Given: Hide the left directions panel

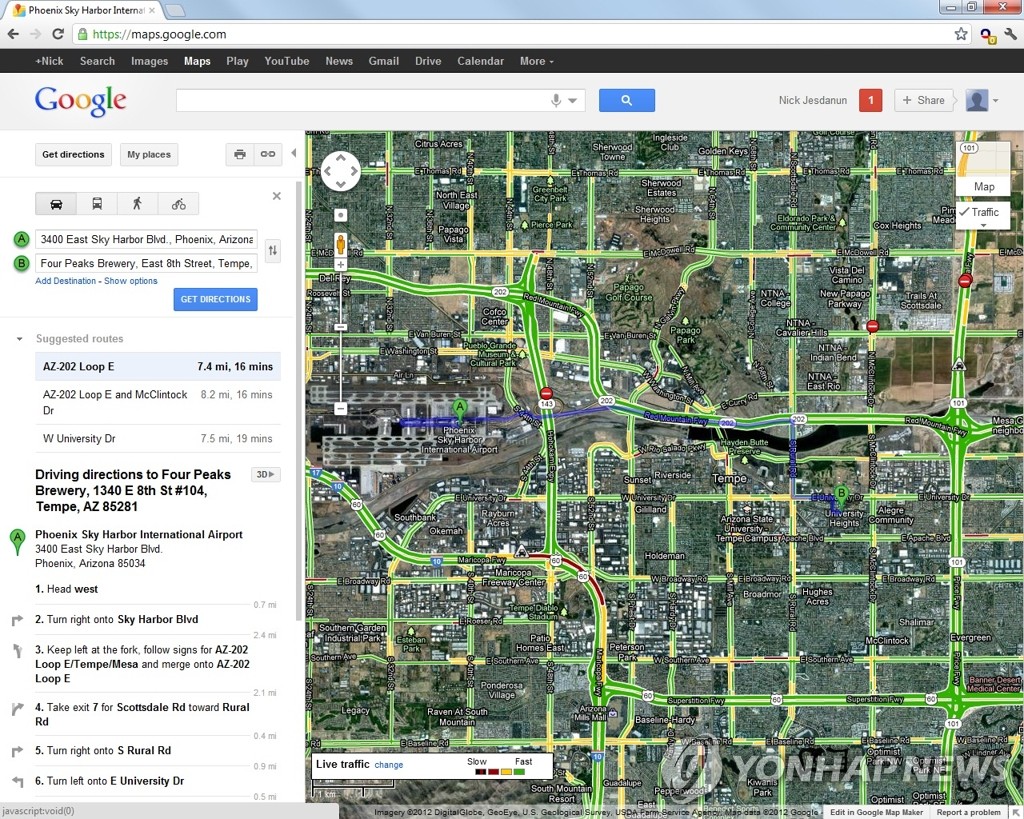Looking at the screenshot, I should pyautogui.click(x=293, y=154).
